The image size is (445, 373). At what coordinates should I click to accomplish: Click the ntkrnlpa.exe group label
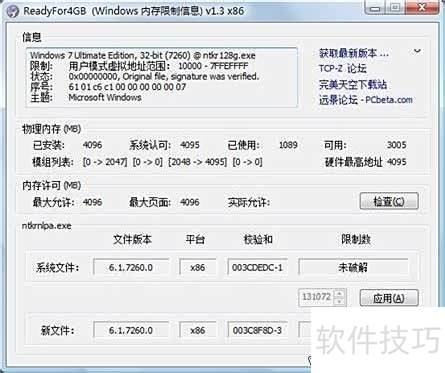point(47,226)
